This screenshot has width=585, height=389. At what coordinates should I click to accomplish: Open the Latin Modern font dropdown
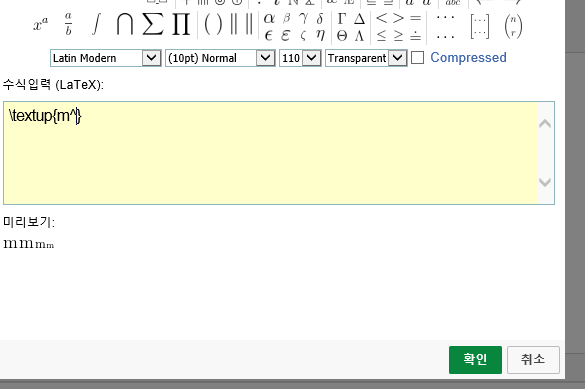pos(106,58)
